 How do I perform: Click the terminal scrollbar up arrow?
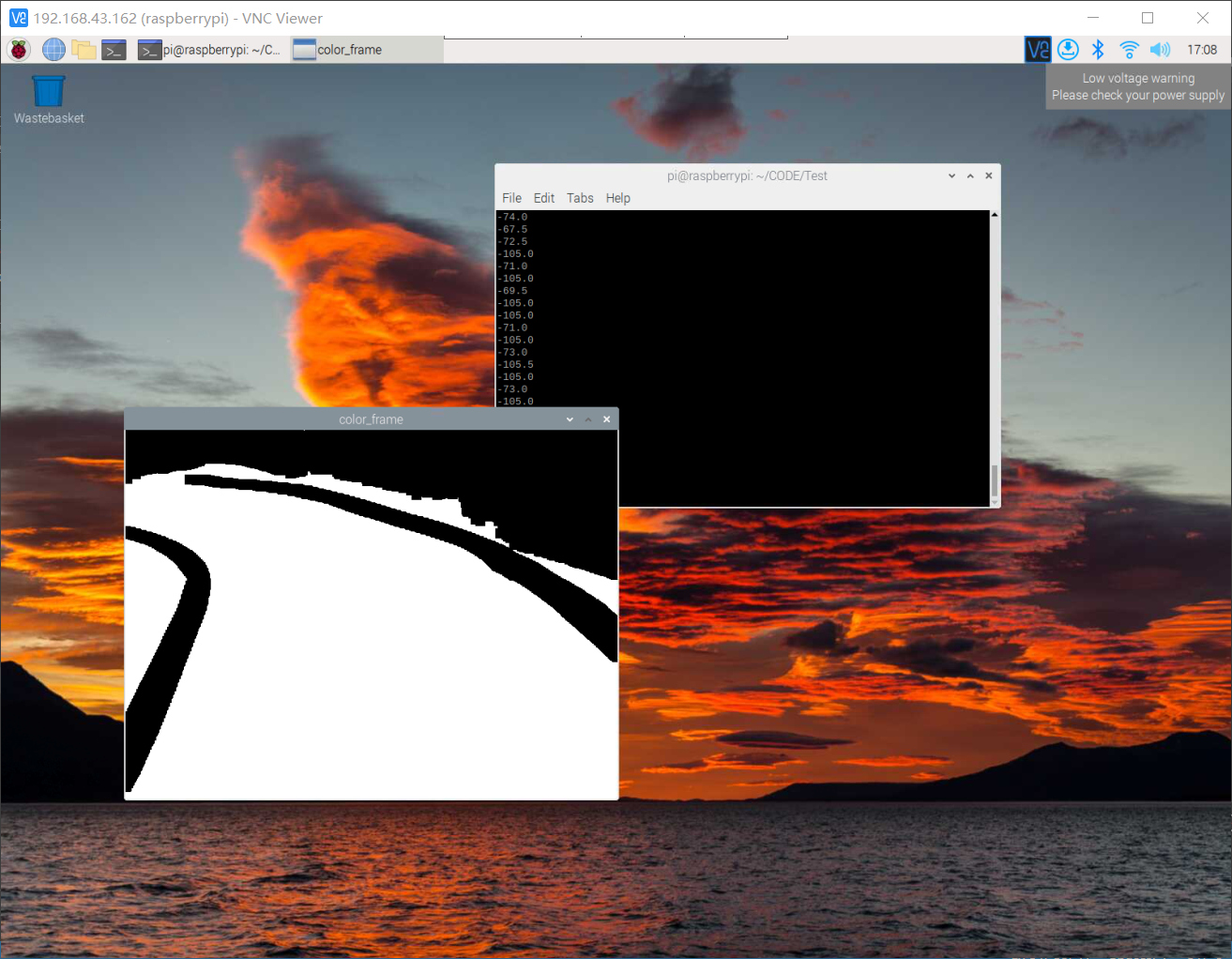pyautogui.click(x=995, y=215)
